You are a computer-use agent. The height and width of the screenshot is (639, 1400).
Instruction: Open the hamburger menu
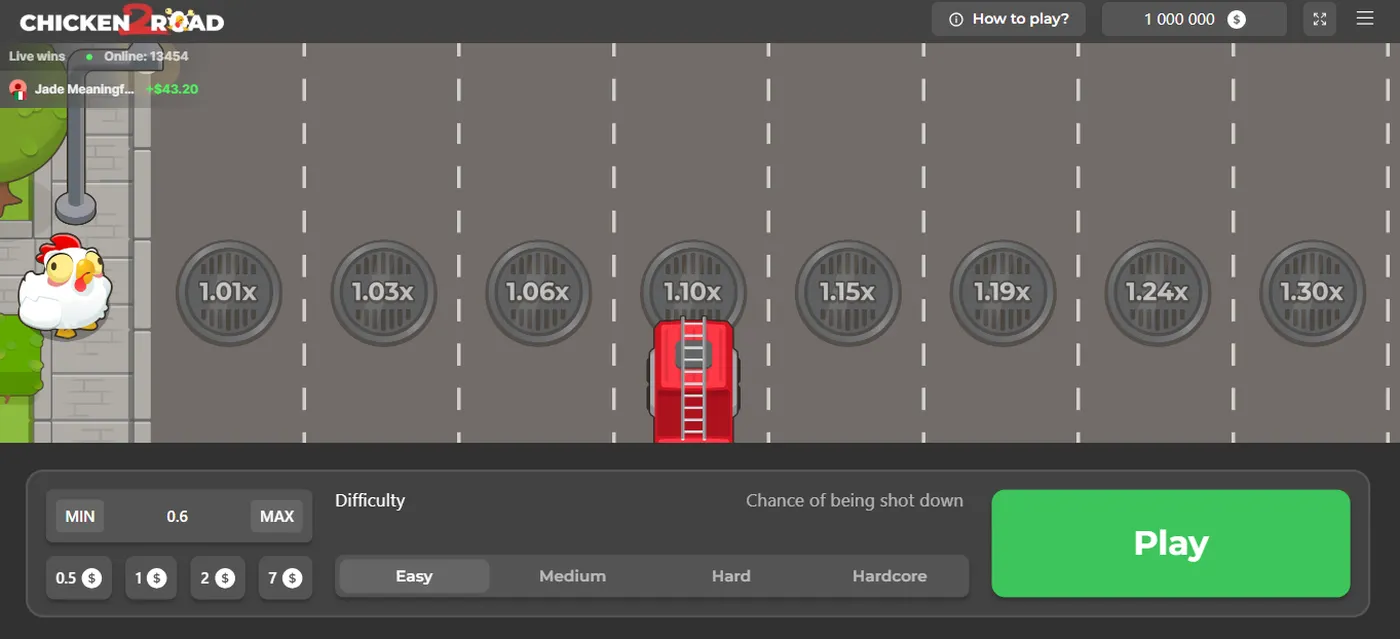click(x=1365, y=19)
